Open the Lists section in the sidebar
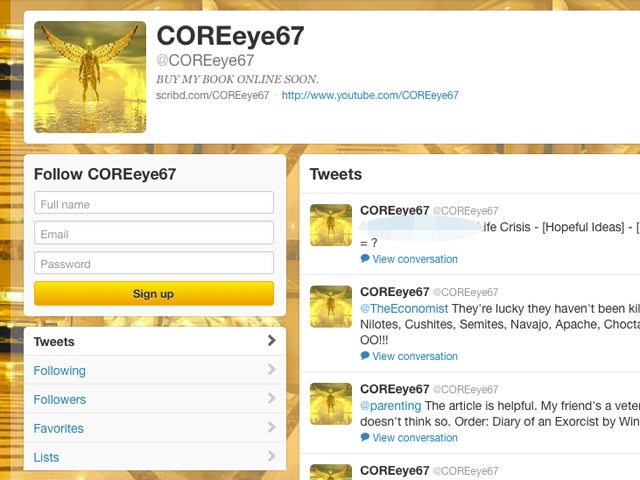The height and width of the screenshot is (480, 640). coord(155,457)
